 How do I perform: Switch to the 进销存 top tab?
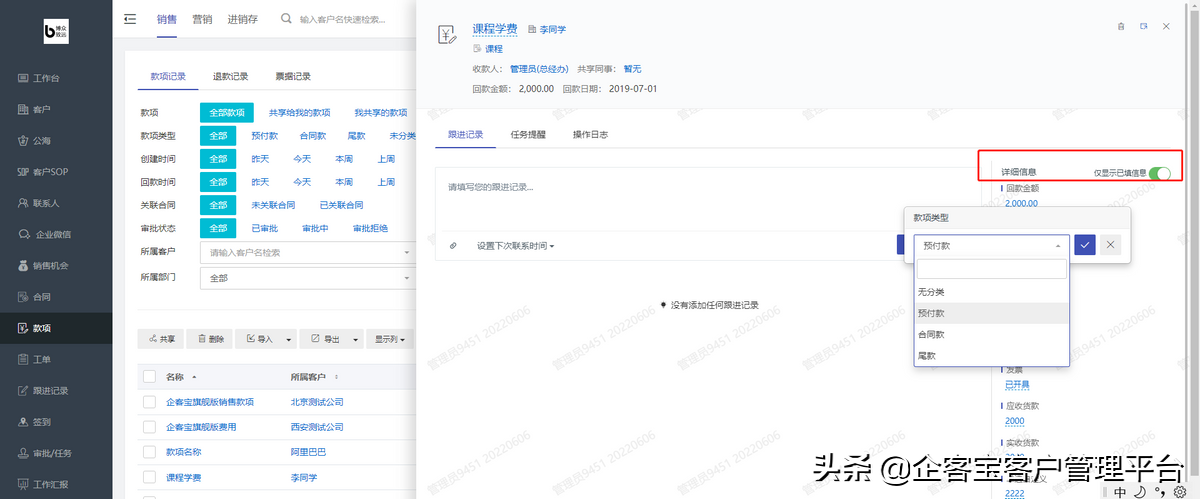(x=243, y=18)
